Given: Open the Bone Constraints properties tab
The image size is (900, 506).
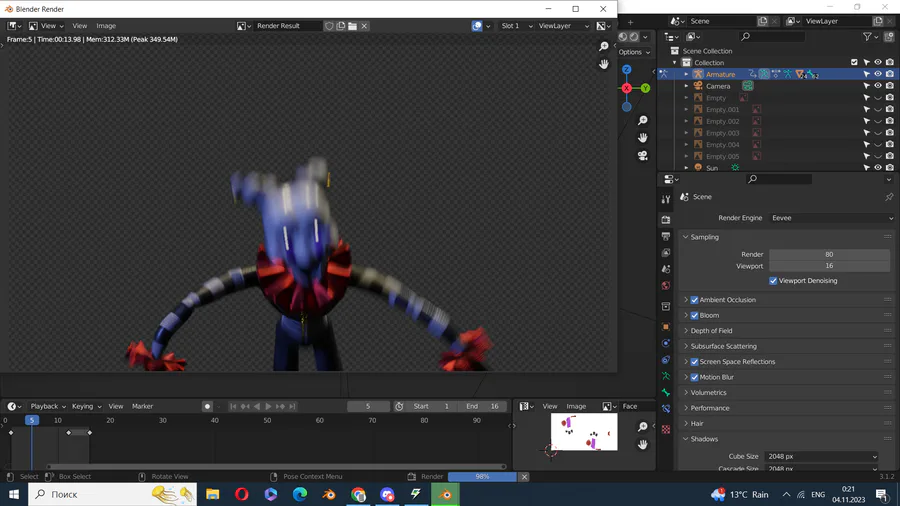Looking at the screenshot, I should [666, 409].
